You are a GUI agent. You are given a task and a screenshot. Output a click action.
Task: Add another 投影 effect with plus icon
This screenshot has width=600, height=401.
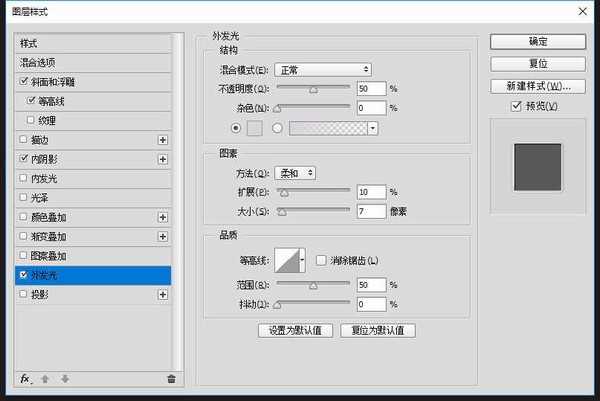click(163, 295)
